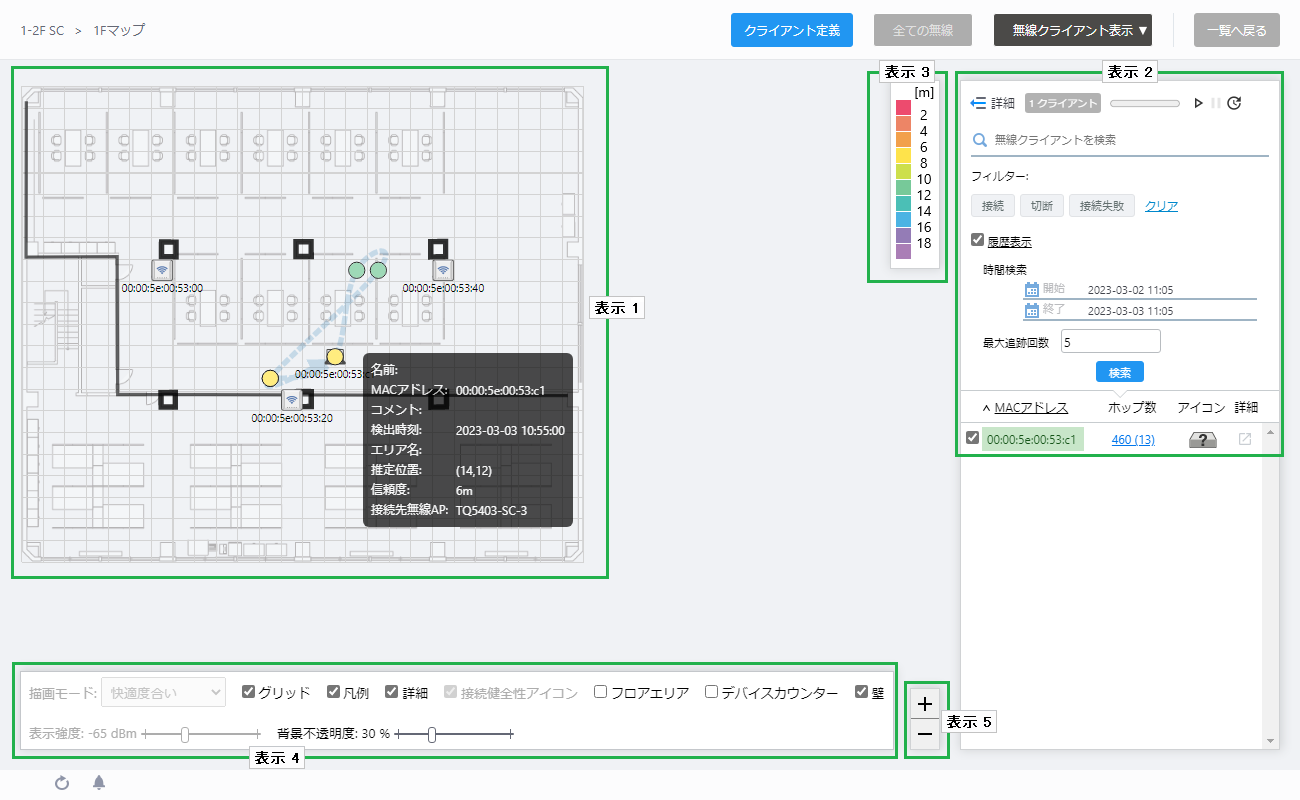Click the history reset clock icon
The image size is (1300, 800).
pos(1234,103)
